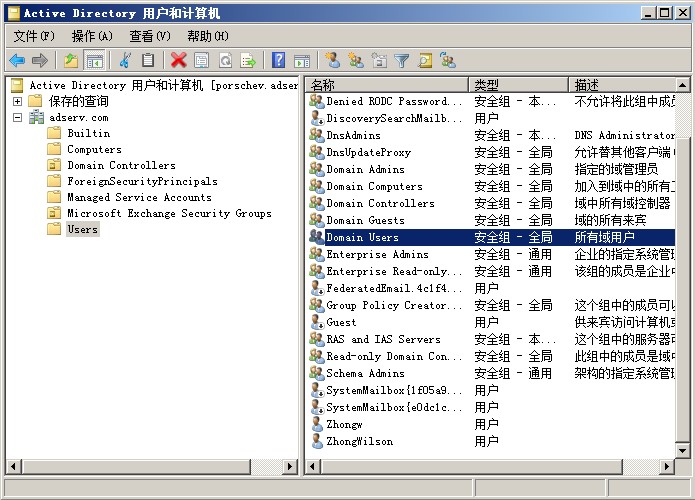Go back with the blue Back arrow
The image size is (695, 500).
coord(17,60)
